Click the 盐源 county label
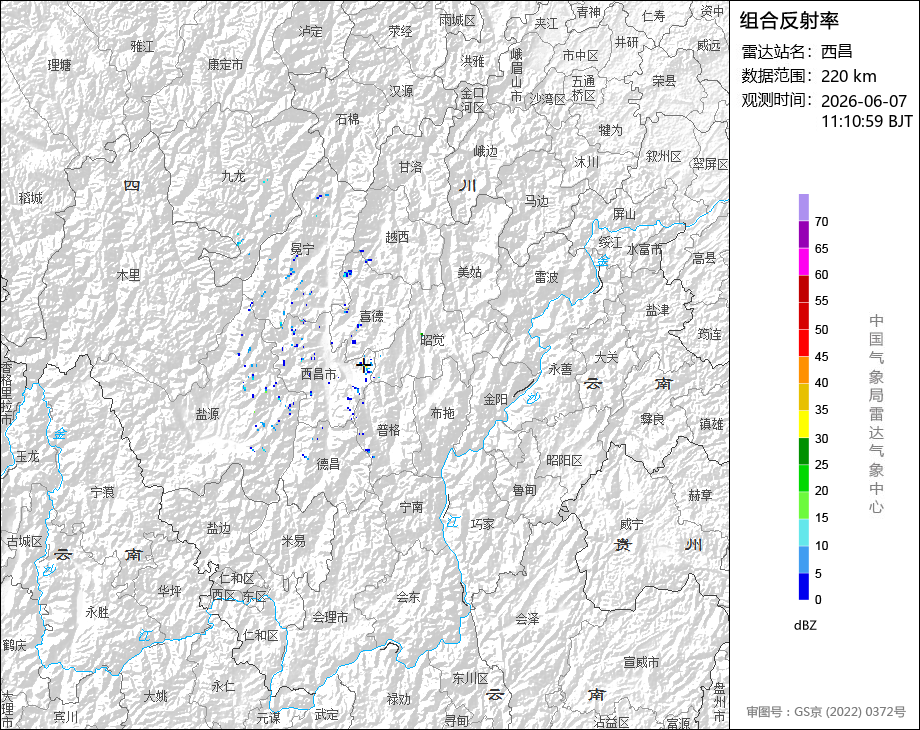The image size is (920, 730). click(207, 414)
